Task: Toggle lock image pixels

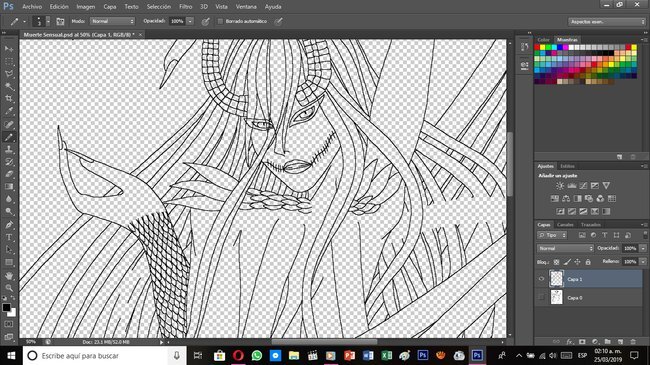Action: (567, 262)
